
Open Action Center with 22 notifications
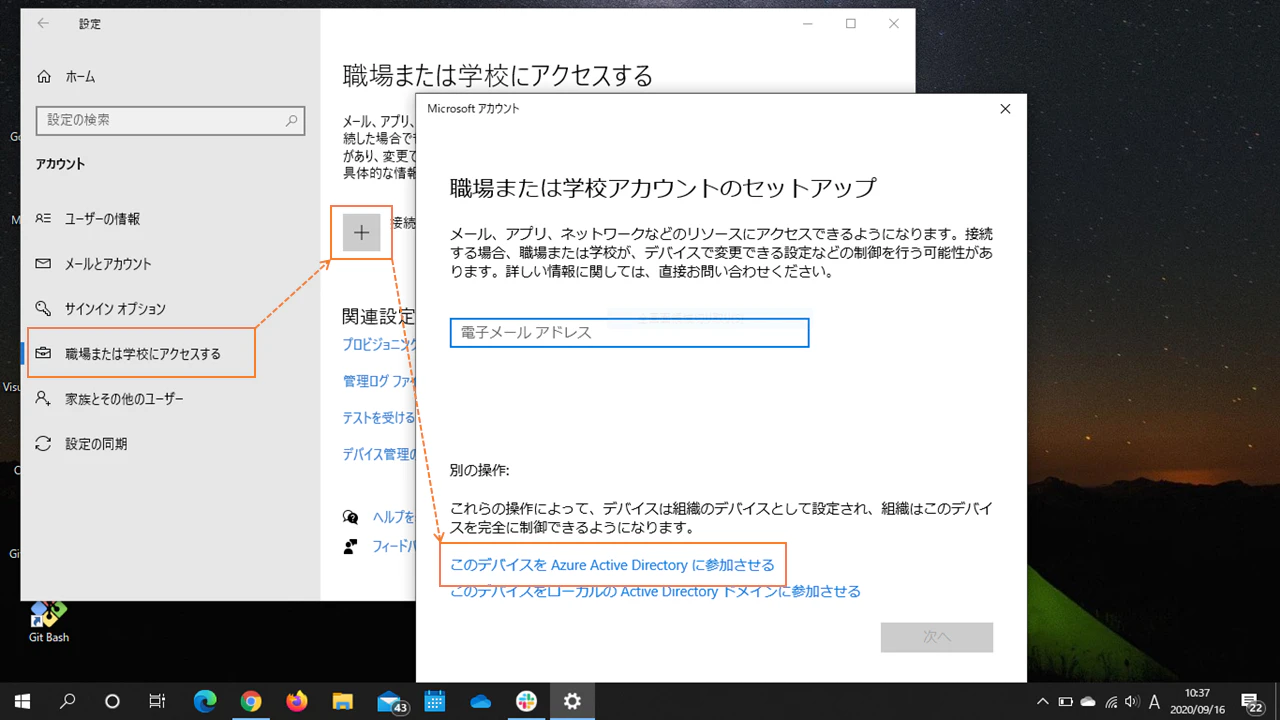(1250, 701)
